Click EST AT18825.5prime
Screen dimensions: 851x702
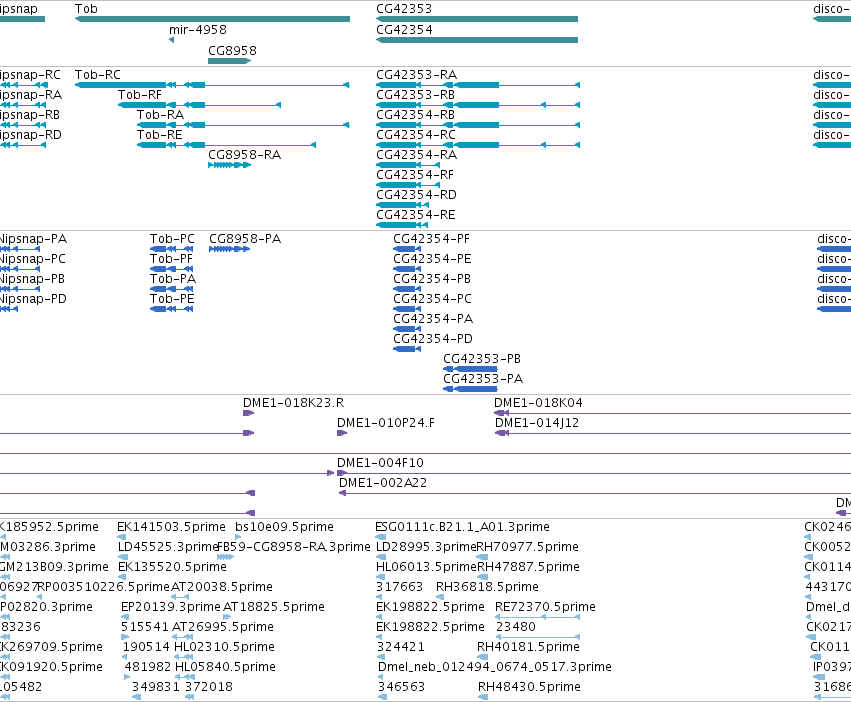[x=274, y=608]
